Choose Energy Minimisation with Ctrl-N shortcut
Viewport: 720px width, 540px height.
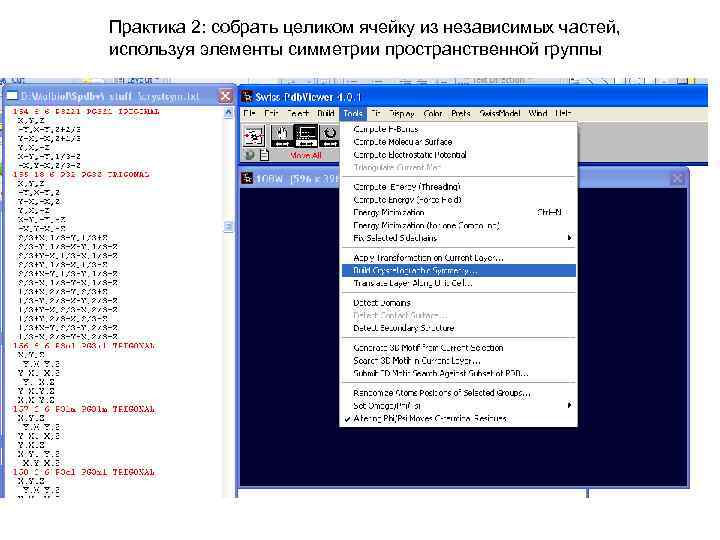(x=459, y=213)
